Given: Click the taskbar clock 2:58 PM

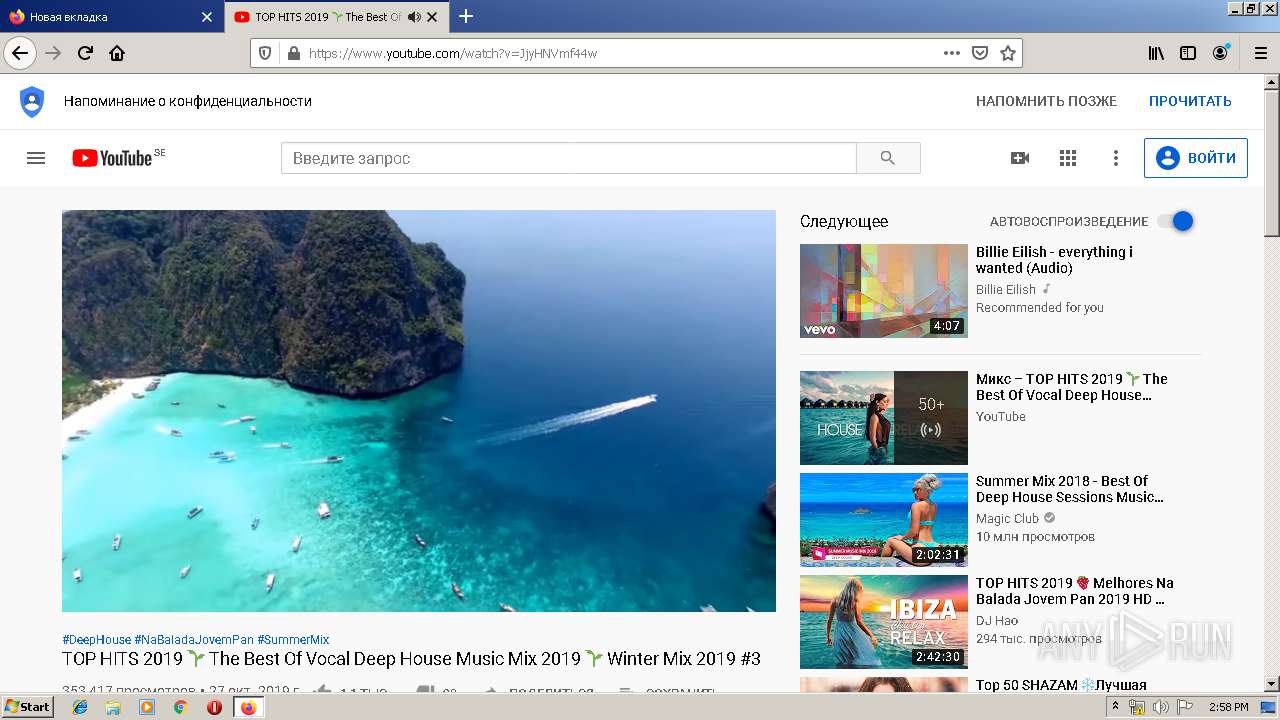Looking at the screenshot, I should point(1228,707).
